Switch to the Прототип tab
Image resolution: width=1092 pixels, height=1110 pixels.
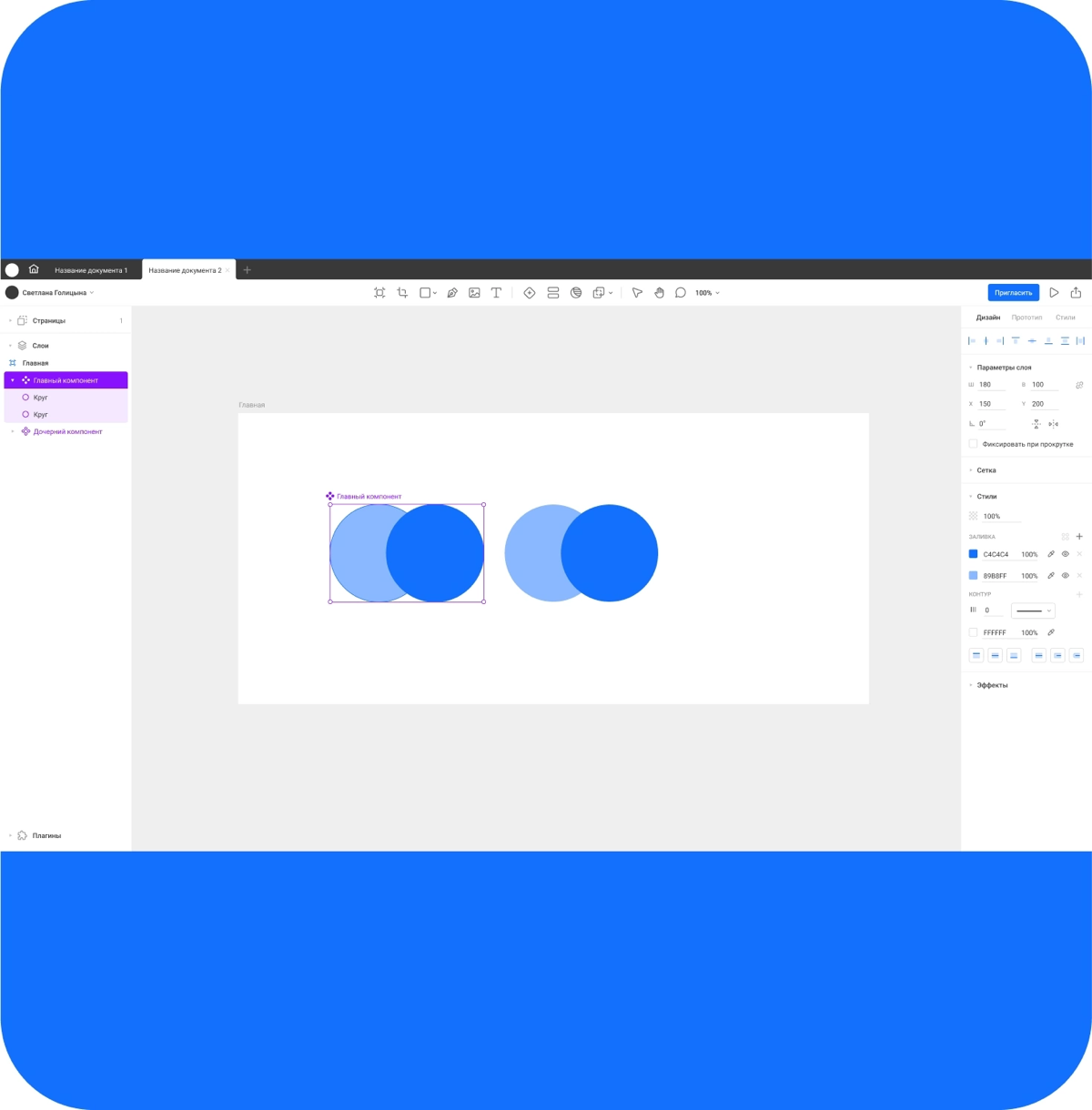pyautogui.click(x=1026, y=318)
